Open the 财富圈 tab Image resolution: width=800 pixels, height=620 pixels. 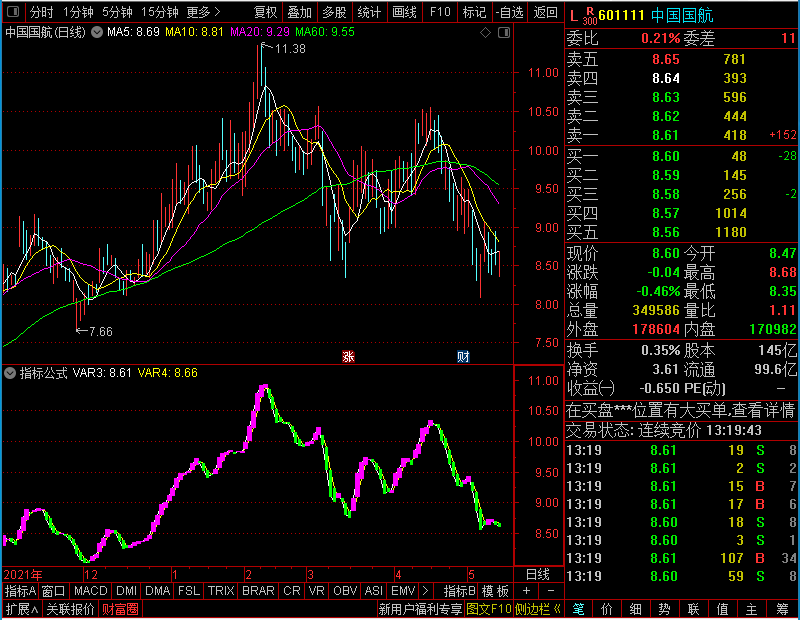121,609
